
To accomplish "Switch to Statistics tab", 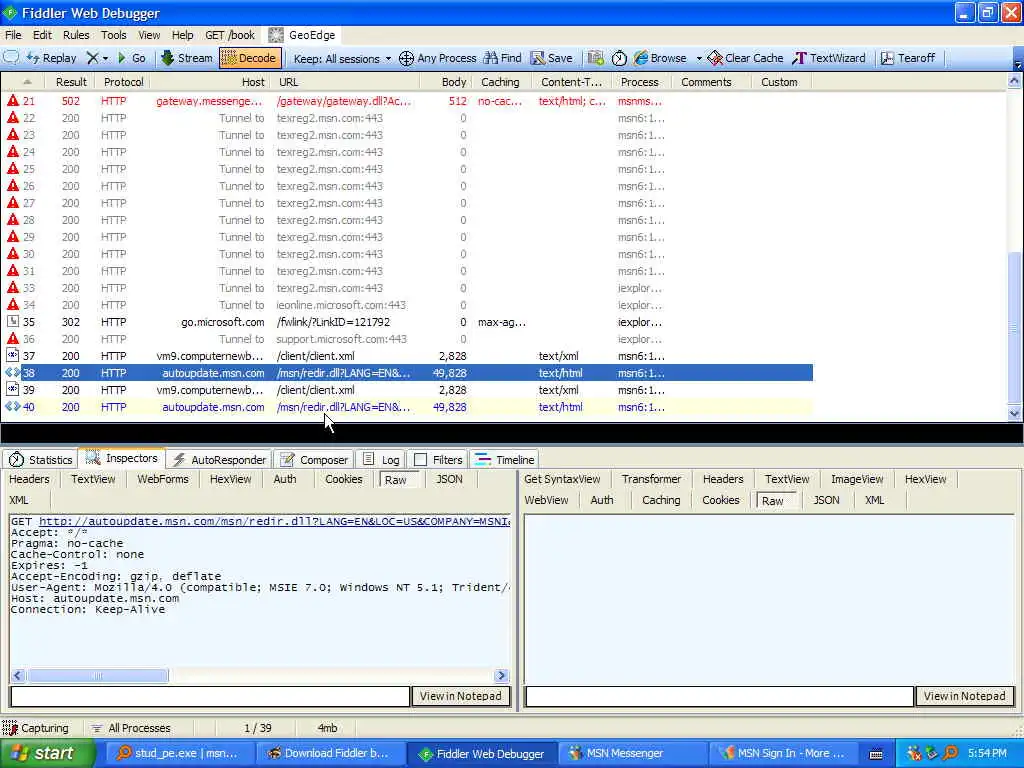I will click(x=40, y=460).
